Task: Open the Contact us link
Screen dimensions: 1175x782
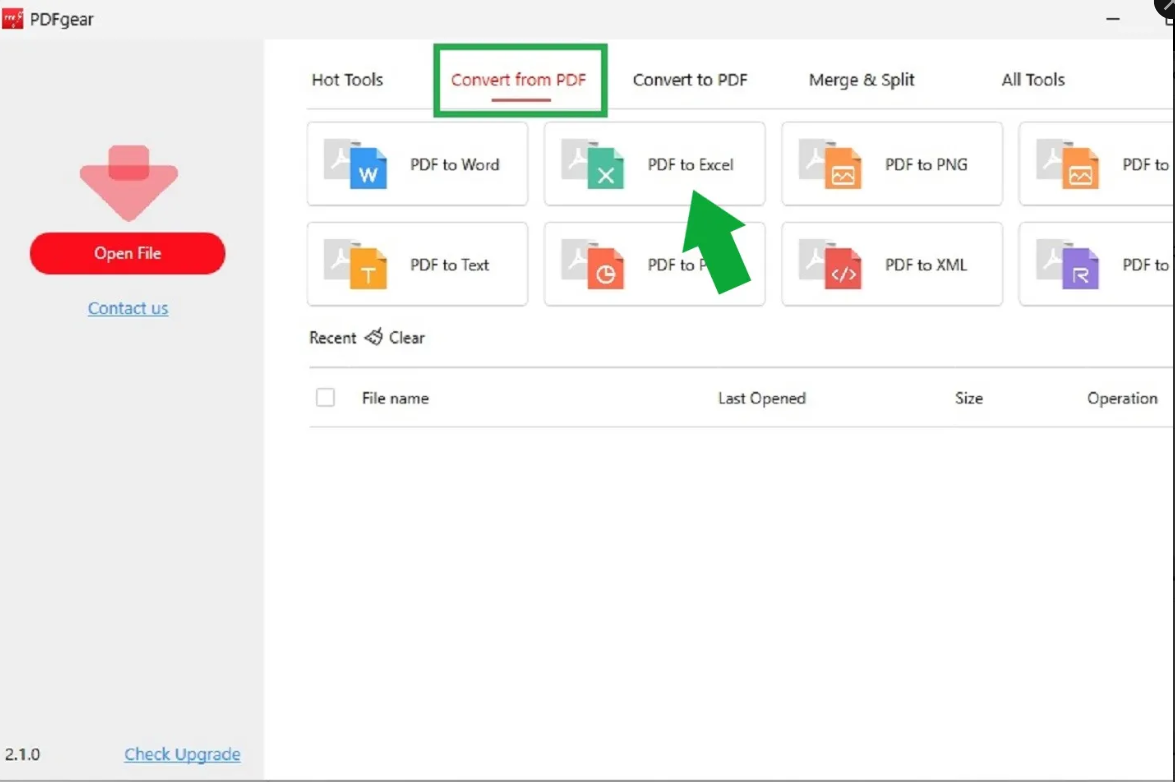Action: coord(128,308)
